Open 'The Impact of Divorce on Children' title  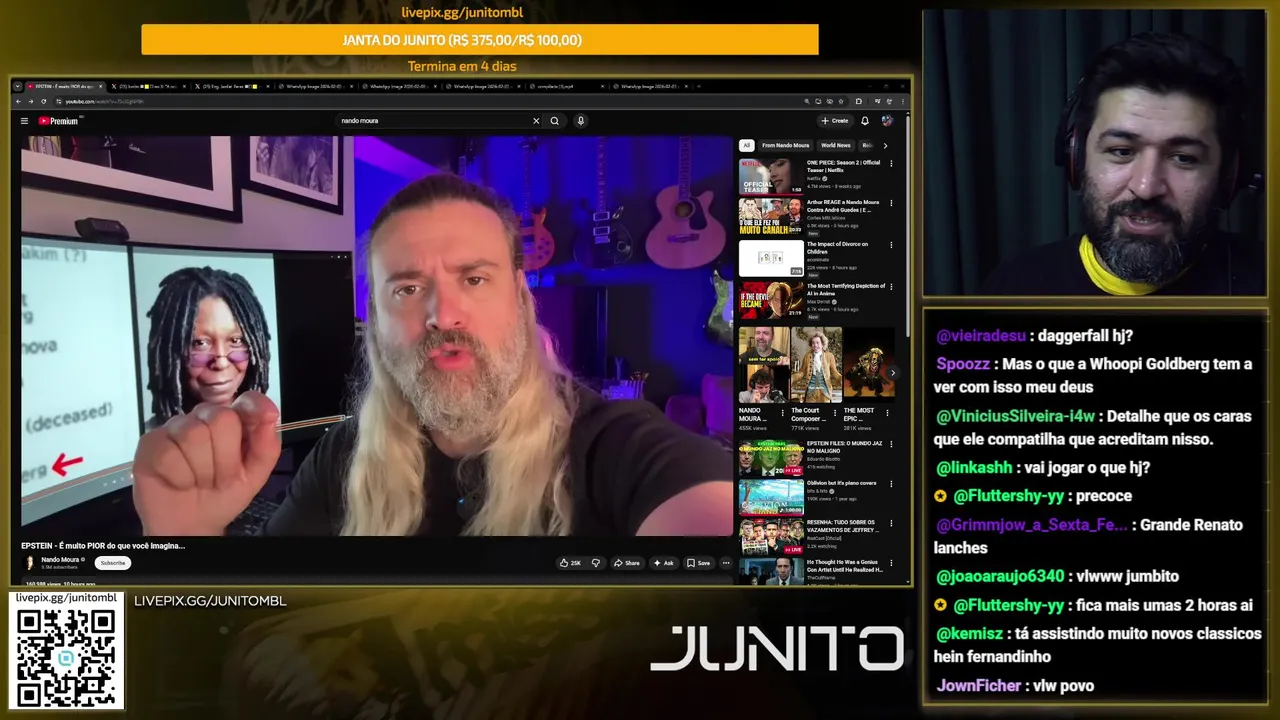837,248
